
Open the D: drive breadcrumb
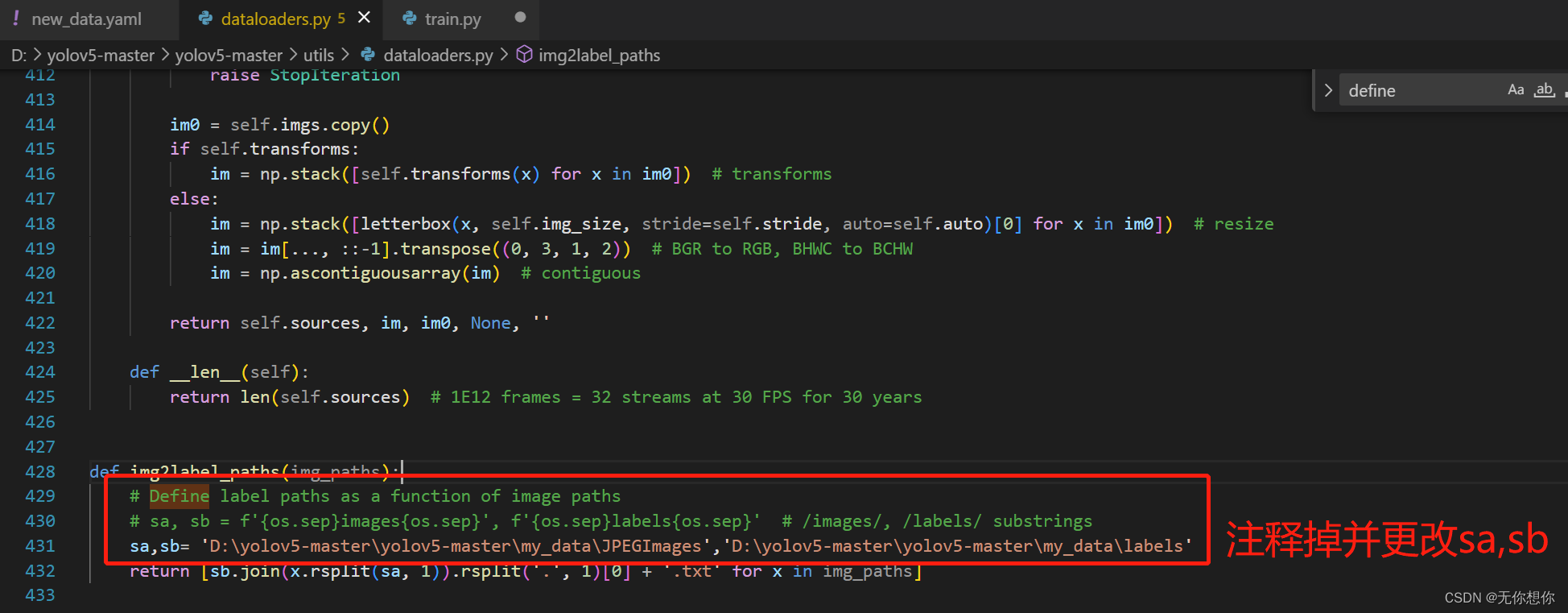tap(19, 56)
